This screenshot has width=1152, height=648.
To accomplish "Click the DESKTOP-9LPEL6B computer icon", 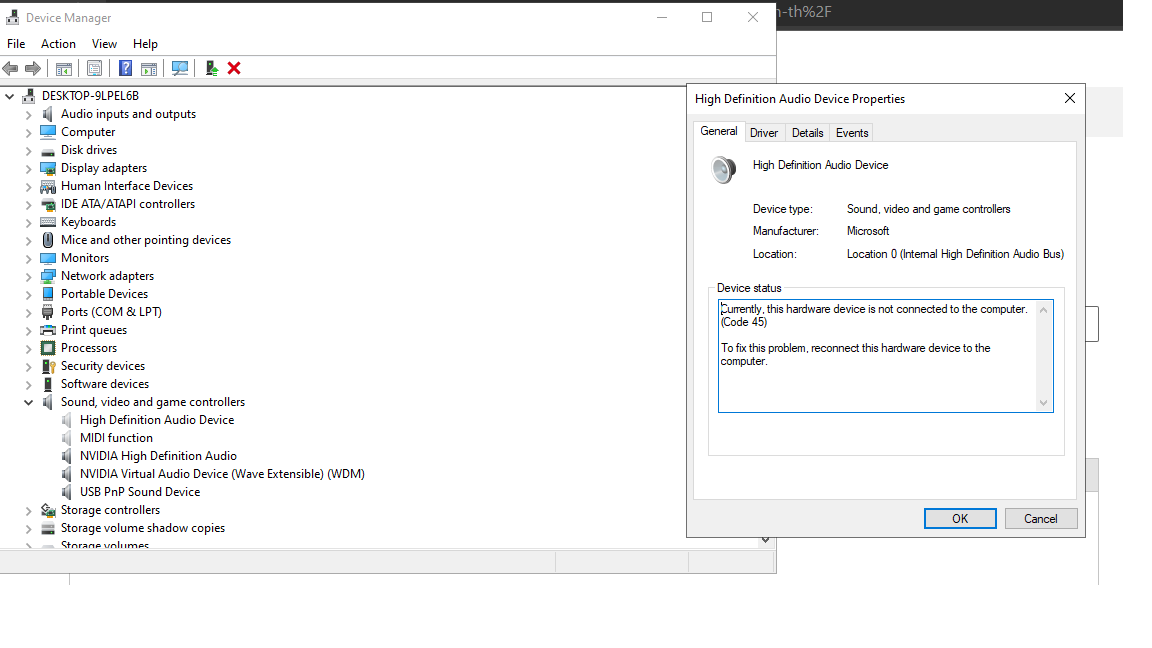I will click(29, 96).
